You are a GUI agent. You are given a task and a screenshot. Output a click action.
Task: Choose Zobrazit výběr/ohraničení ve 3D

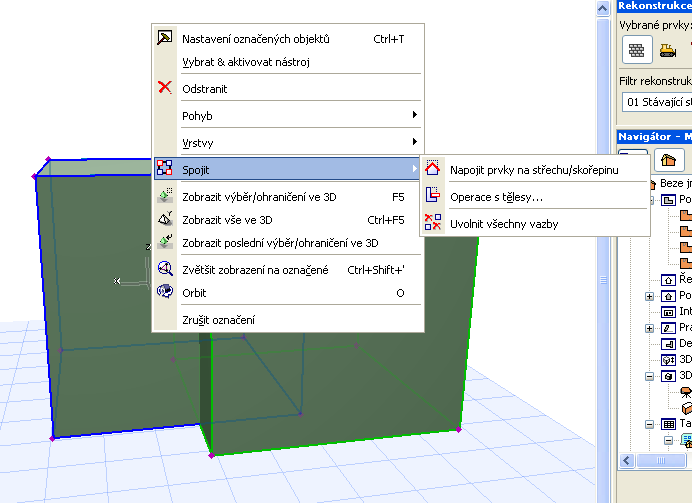[289, 197]
